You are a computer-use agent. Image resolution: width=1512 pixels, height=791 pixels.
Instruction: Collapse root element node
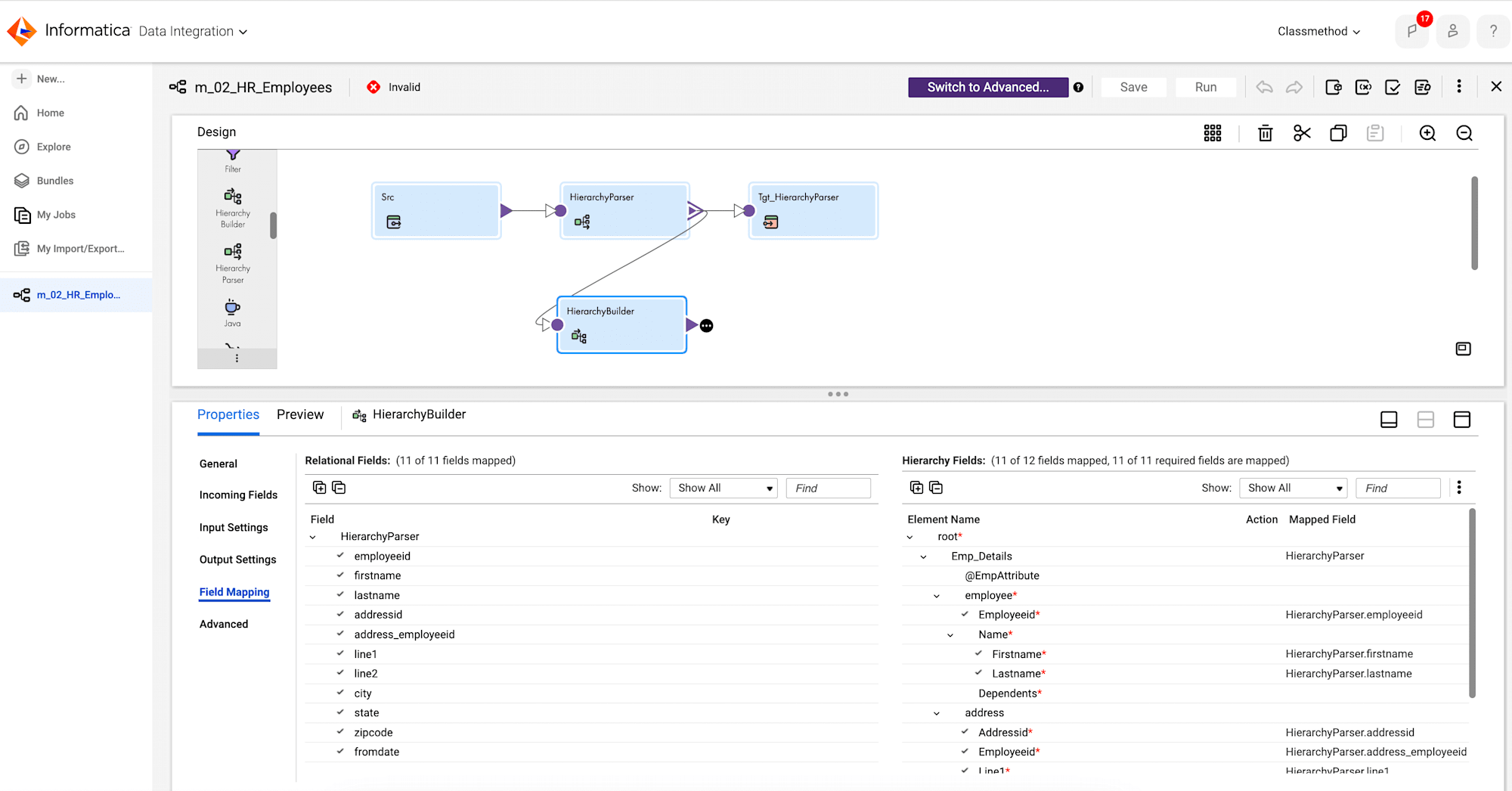coord(909,537)
